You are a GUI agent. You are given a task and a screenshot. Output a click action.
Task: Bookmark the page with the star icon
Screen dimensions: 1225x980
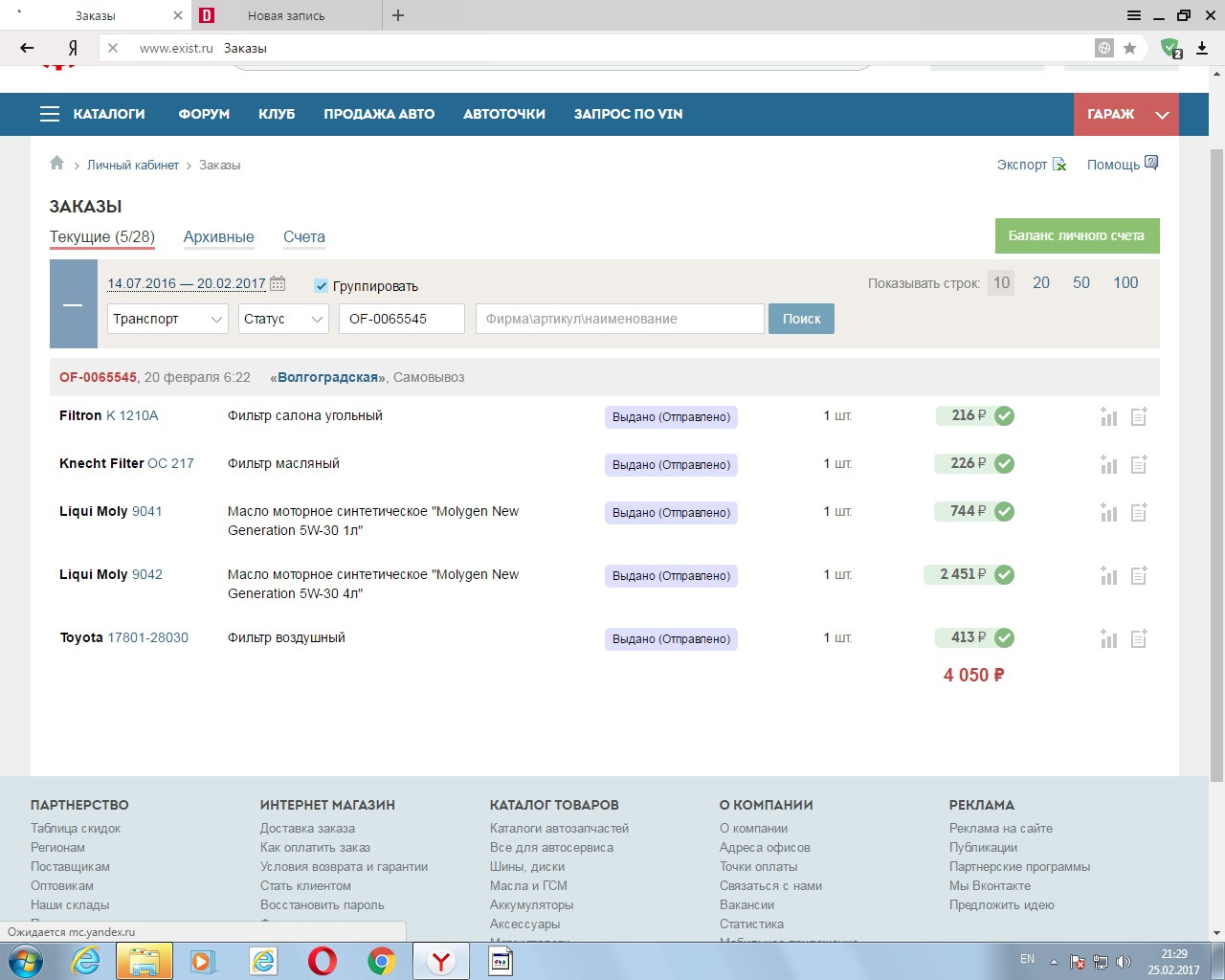point(1130,48)
